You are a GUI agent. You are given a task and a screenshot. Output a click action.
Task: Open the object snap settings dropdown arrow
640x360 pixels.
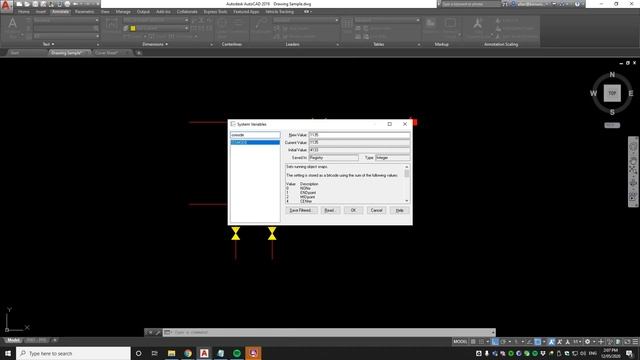(544, 342)
